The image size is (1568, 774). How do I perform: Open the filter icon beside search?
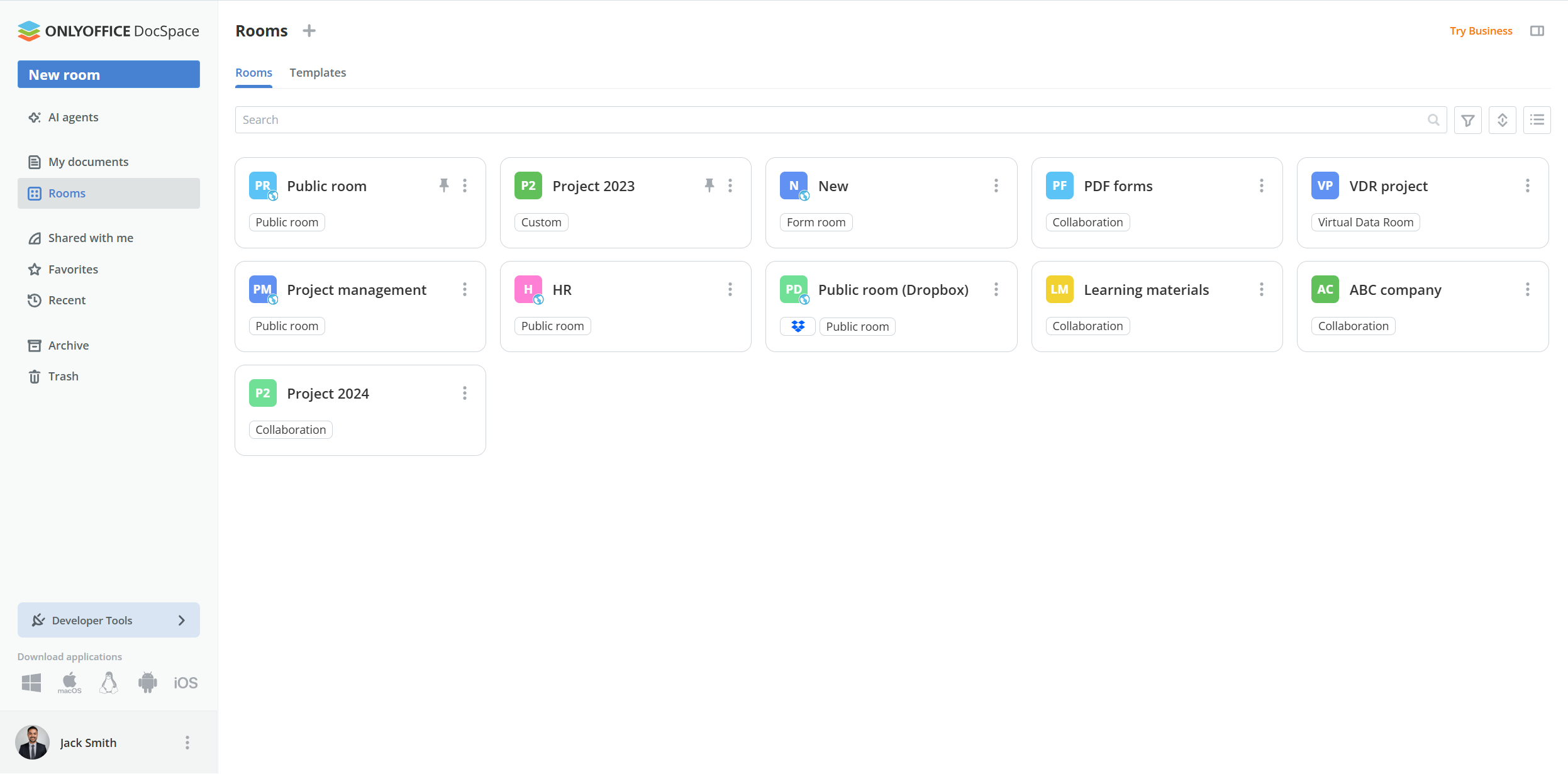[1468, 120]
